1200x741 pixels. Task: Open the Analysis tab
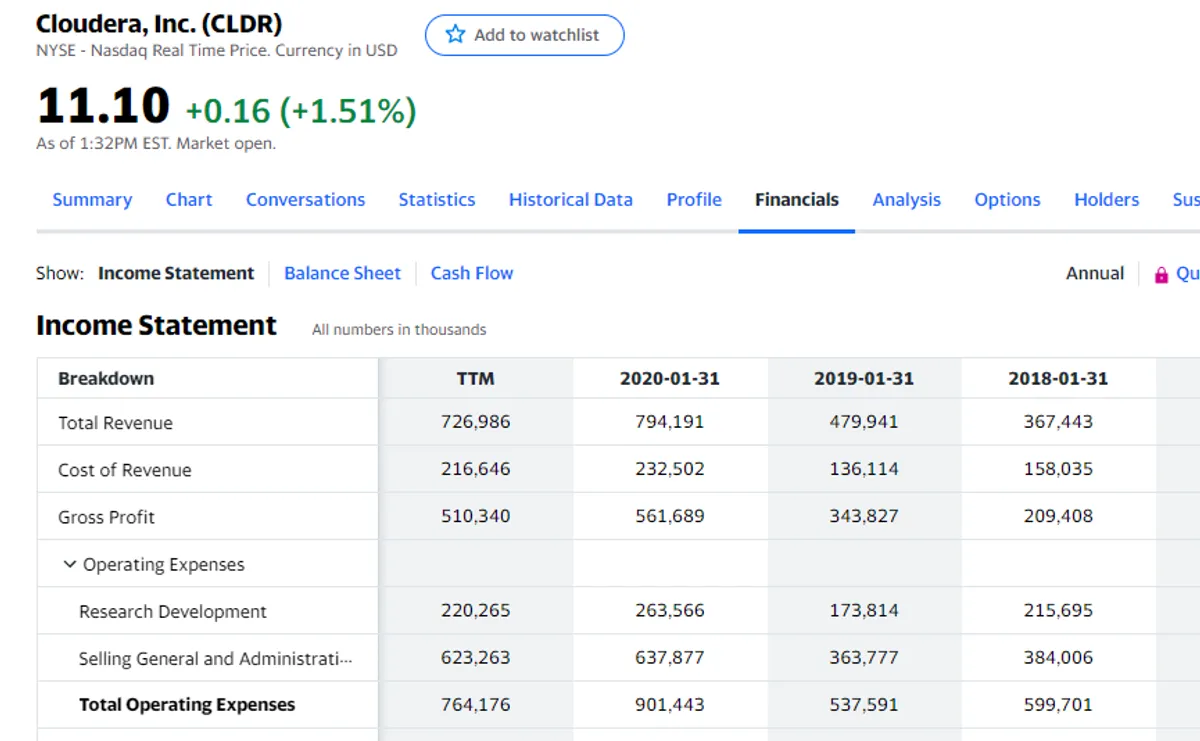[906, 200]
